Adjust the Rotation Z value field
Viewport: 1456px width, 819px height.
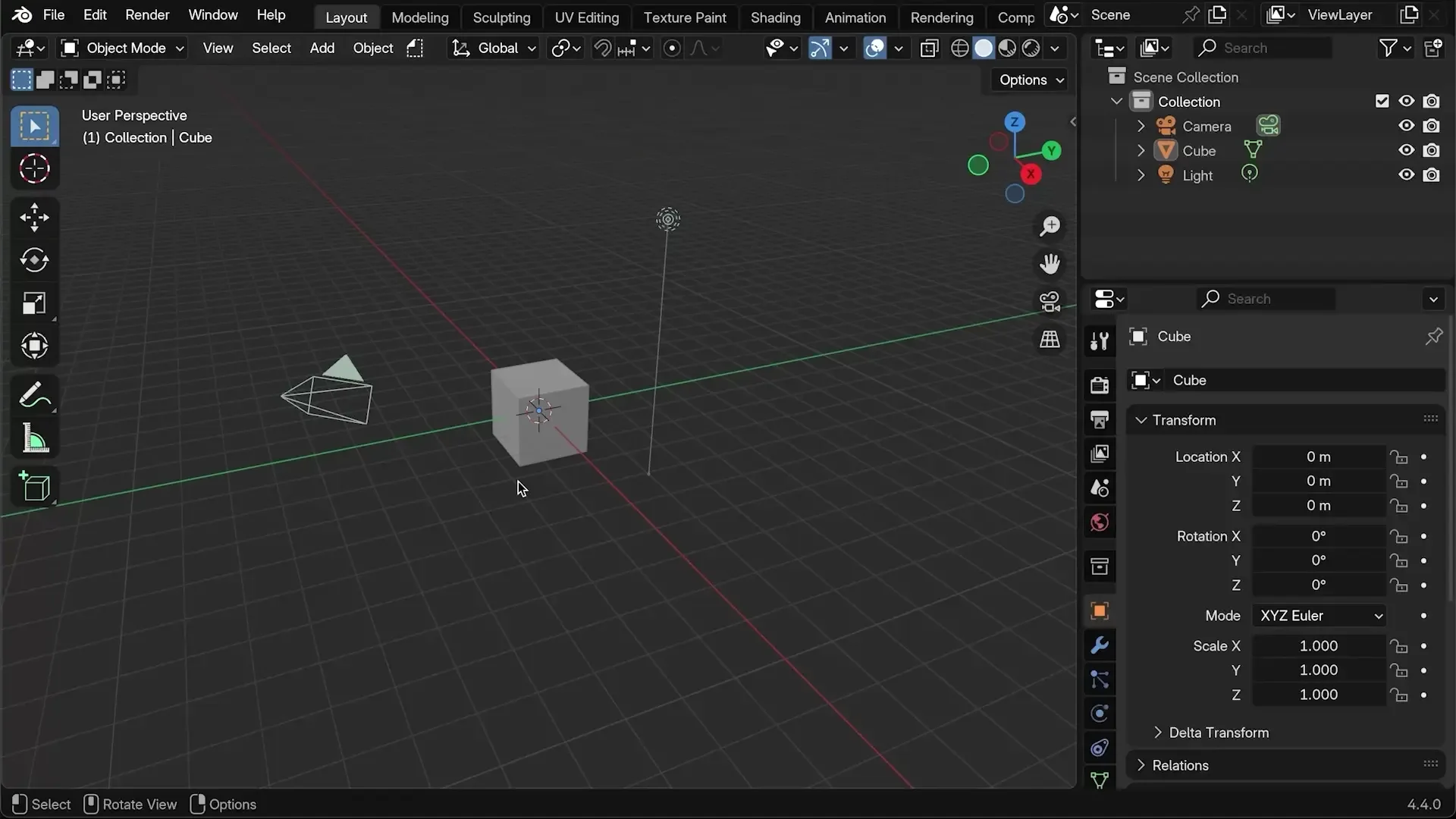[x=1319, y=585]
